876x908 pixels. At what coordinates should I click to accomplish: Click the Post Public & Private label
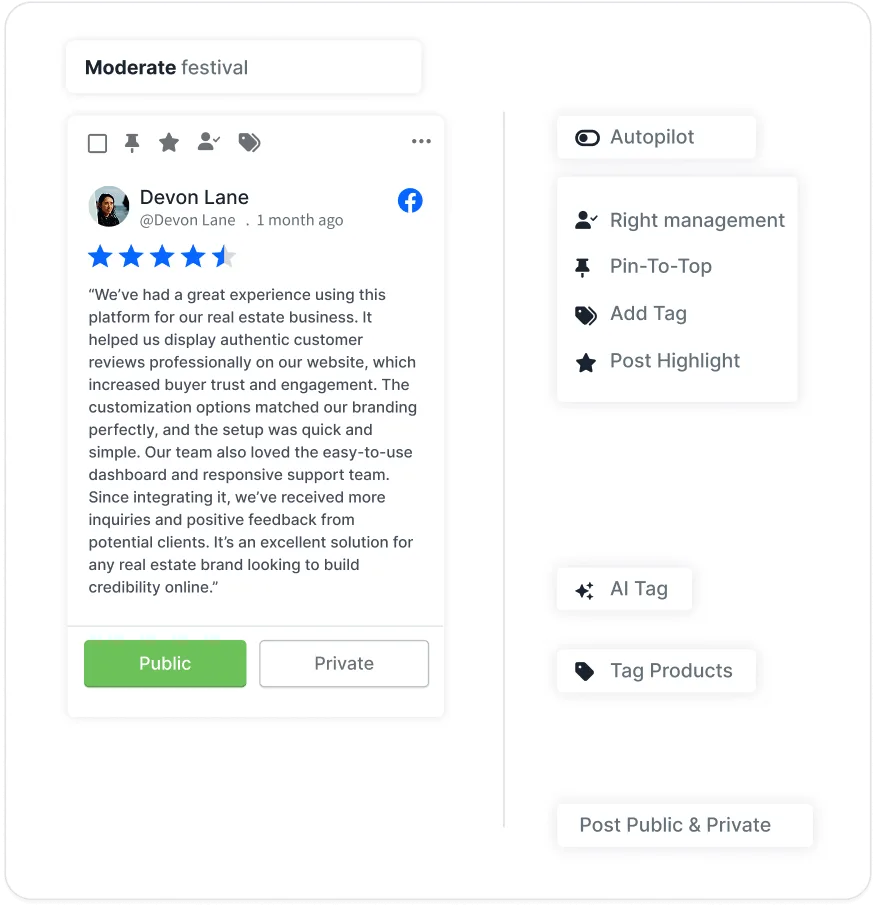(675, 825)
